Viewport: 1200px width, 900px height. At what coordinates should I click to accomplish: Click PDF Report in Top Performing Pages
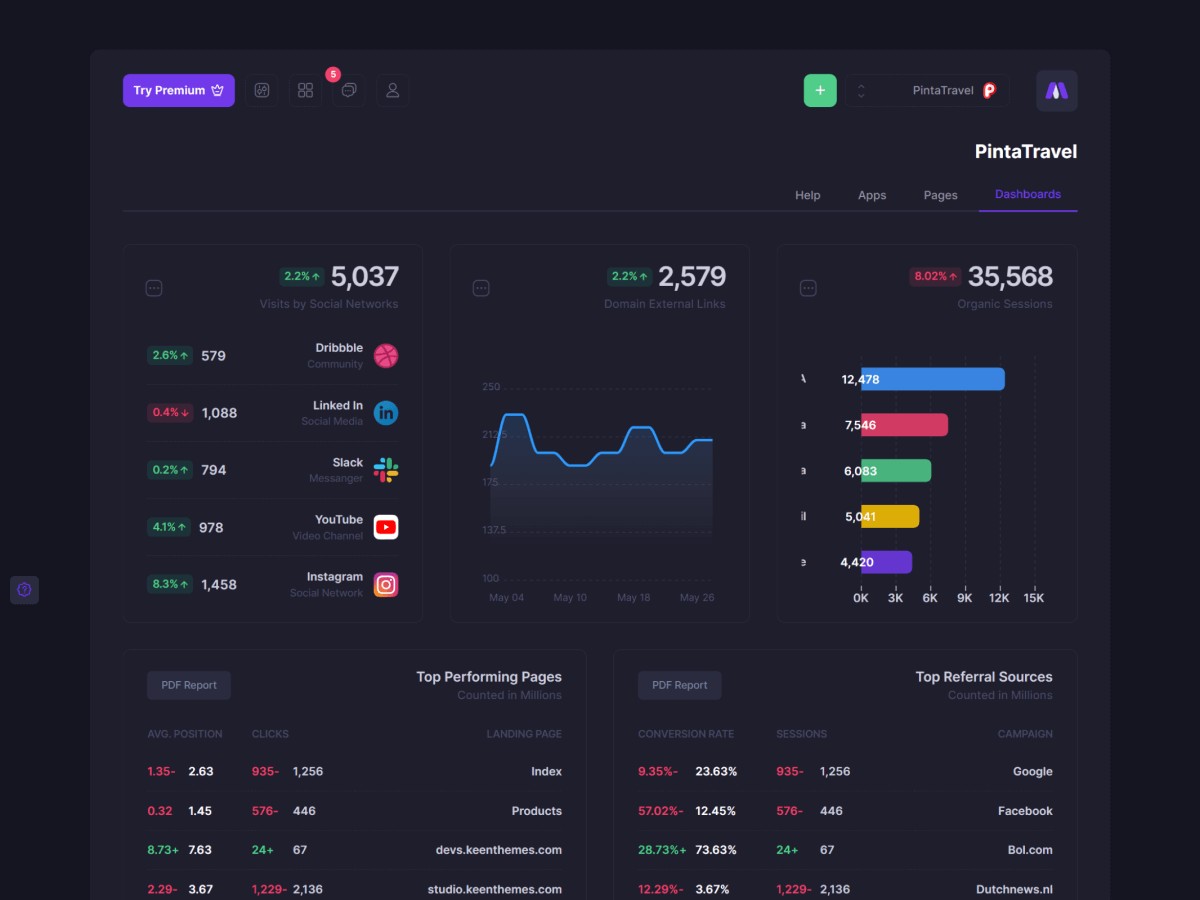(x=189, y=685)
